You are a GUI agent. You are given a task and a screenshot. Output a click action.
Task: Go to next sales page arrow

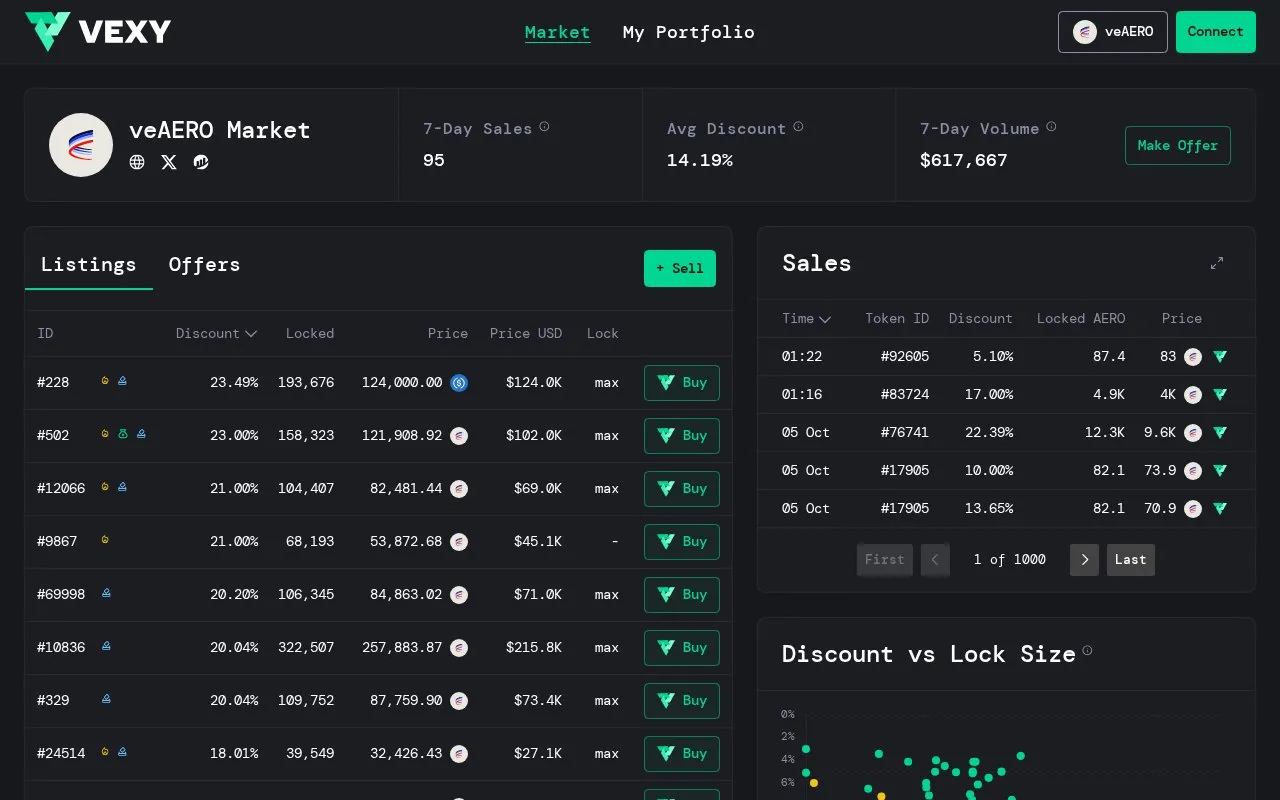(1084, 560)
